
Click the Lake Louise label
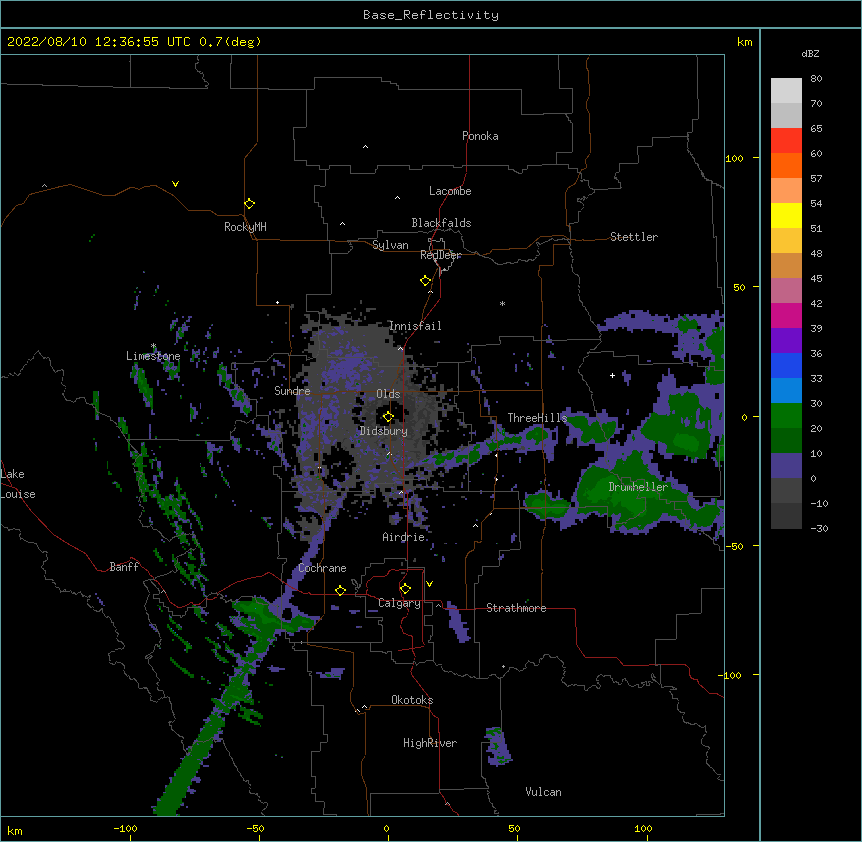point(18,484)
